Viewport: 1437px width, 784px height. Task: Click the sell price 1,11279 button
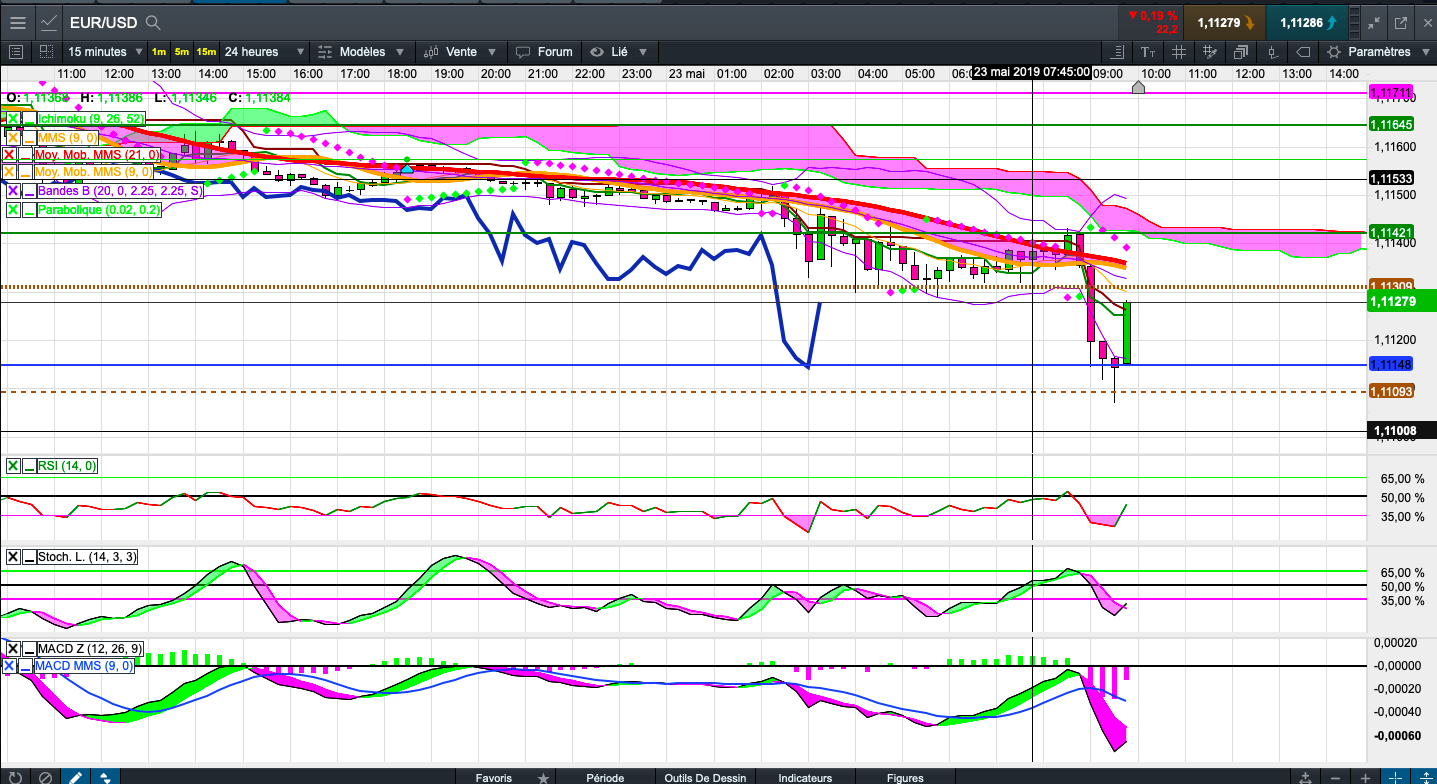point(1224,22)
